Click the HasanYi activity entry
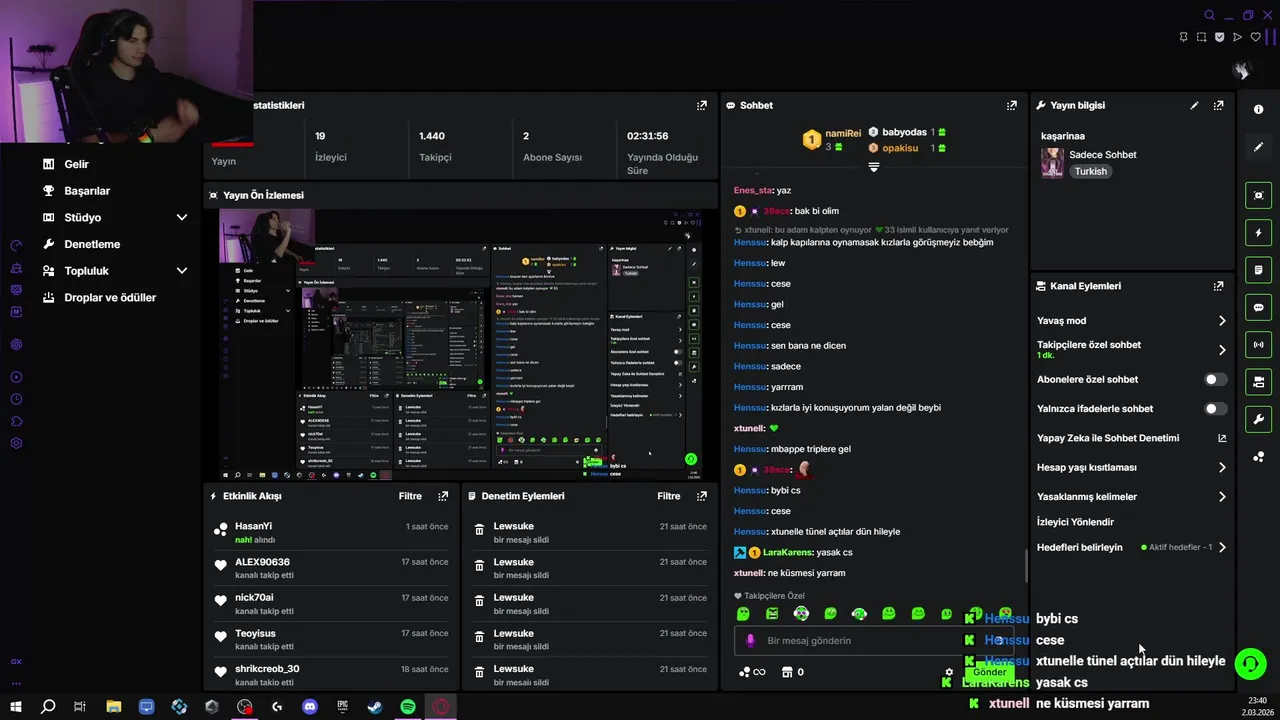This screenshot has height=720, width=1280. pos(330,532)
